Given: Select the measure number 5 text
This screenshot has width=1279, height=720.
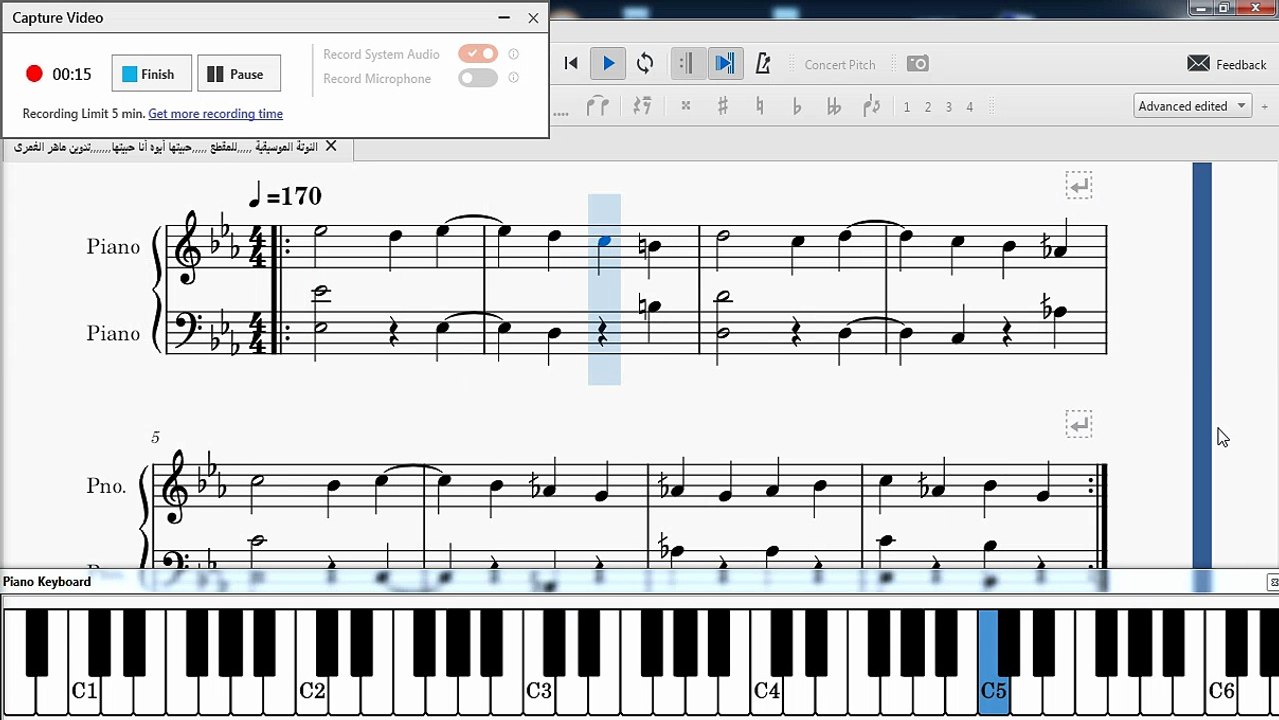Looking at the screenshot, I should pos(155,437).
